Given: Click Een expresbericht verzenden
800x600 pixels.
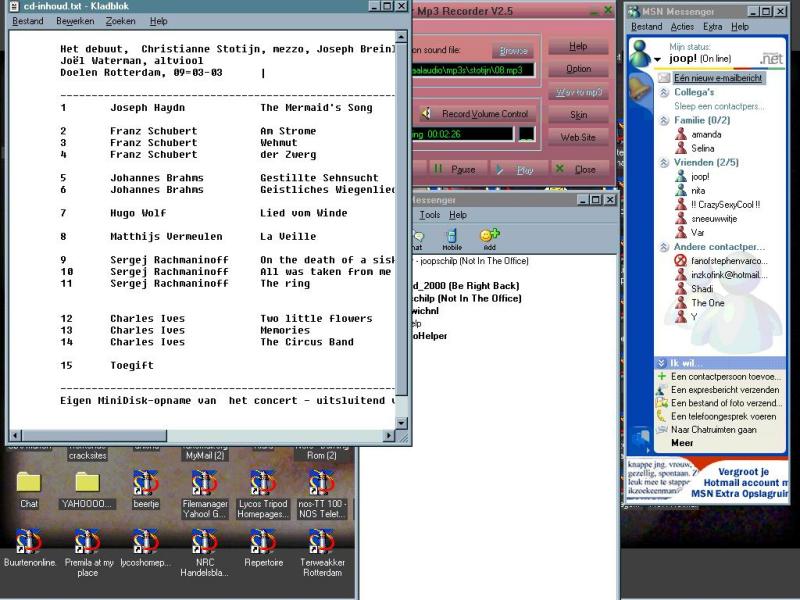Looking at the screenshot, I should click(x=725, y=390).
